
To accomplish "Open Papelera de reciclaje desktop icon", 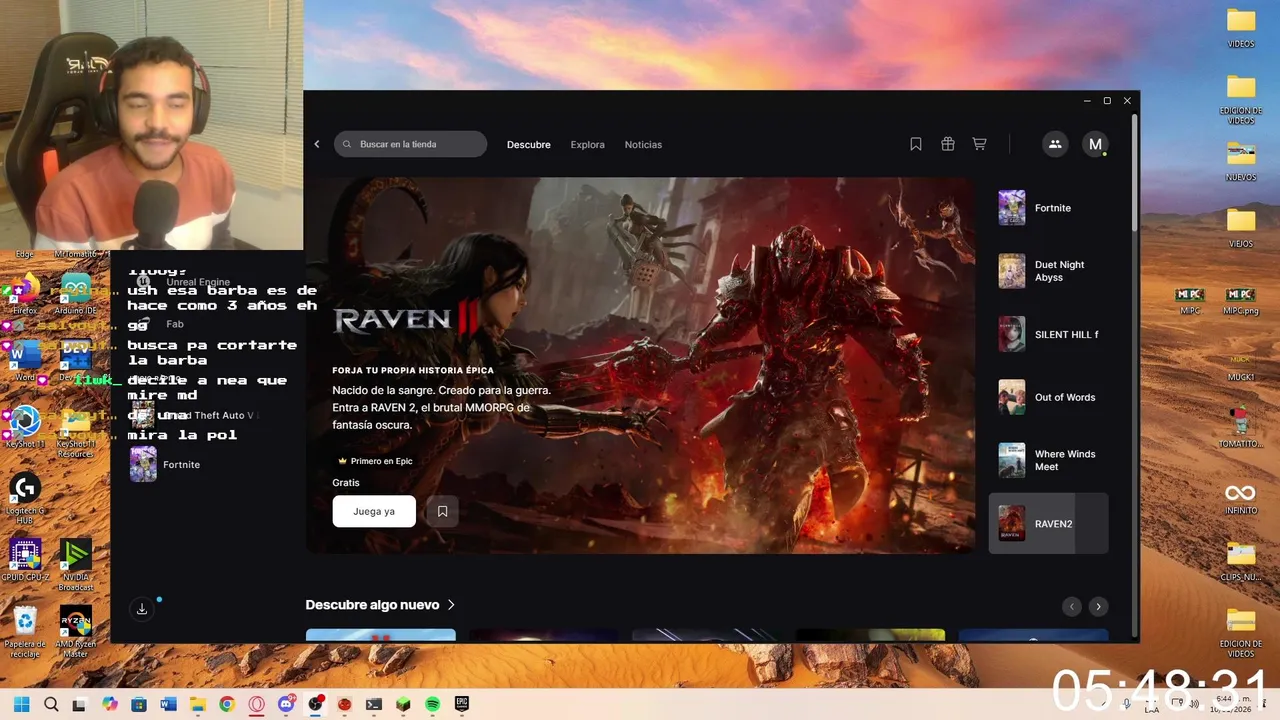I will (x=24, y=631).
